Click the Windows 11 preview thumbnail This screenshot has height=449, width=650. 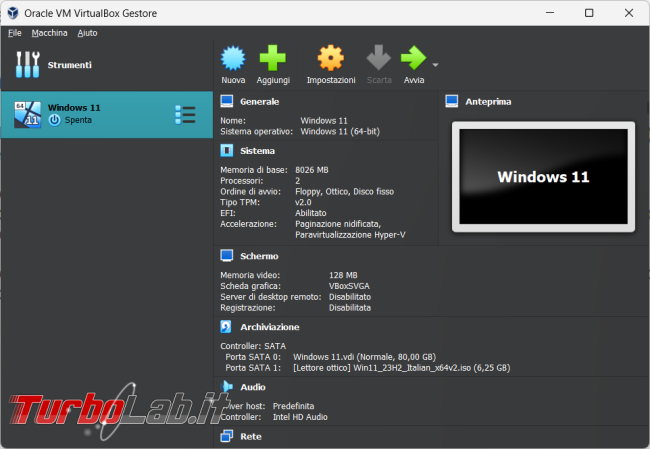click(543, 177)
